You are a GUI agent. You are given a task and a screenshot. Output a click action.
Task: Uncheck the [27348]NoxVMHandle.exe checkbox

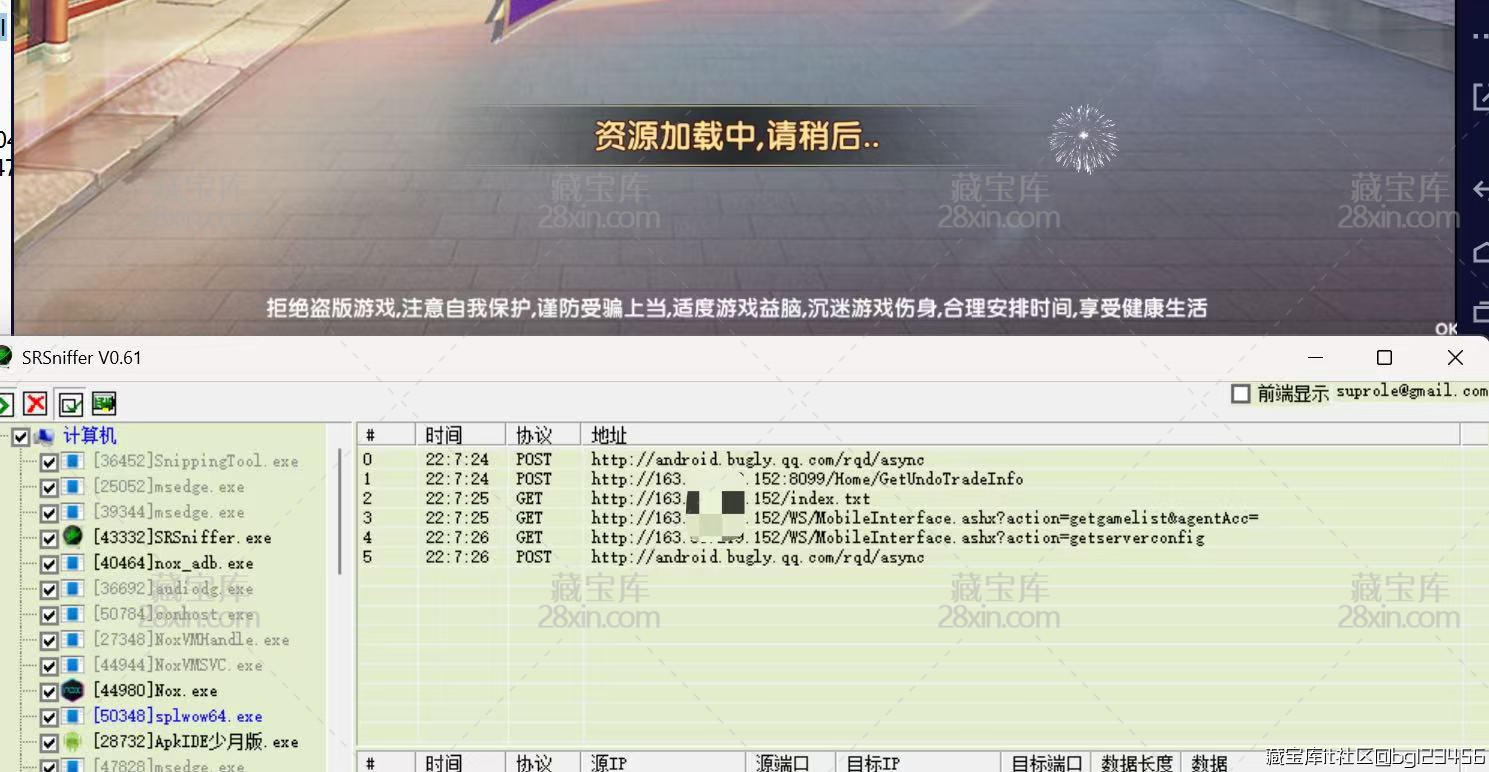coord(48,640)
